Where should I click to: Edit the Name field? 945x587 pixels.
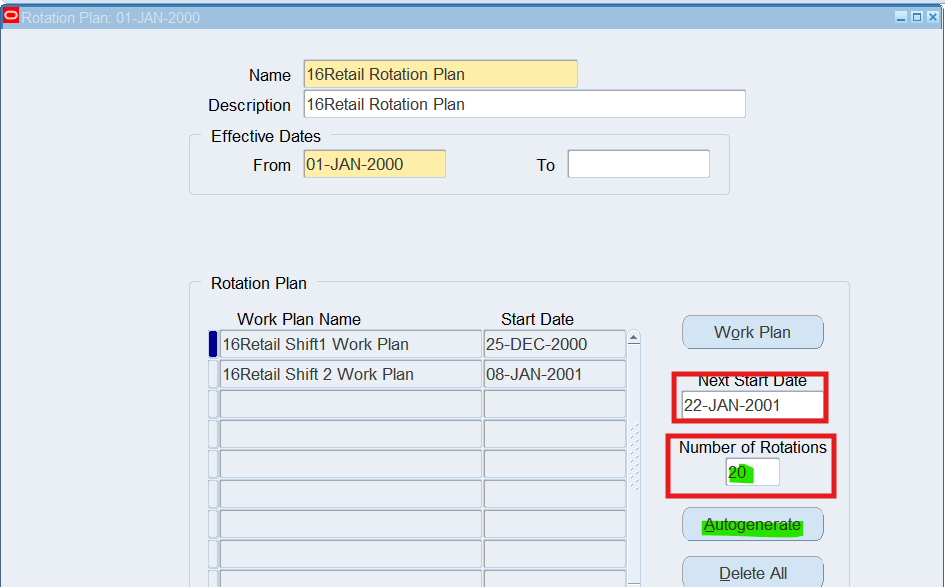pos(440,74)
